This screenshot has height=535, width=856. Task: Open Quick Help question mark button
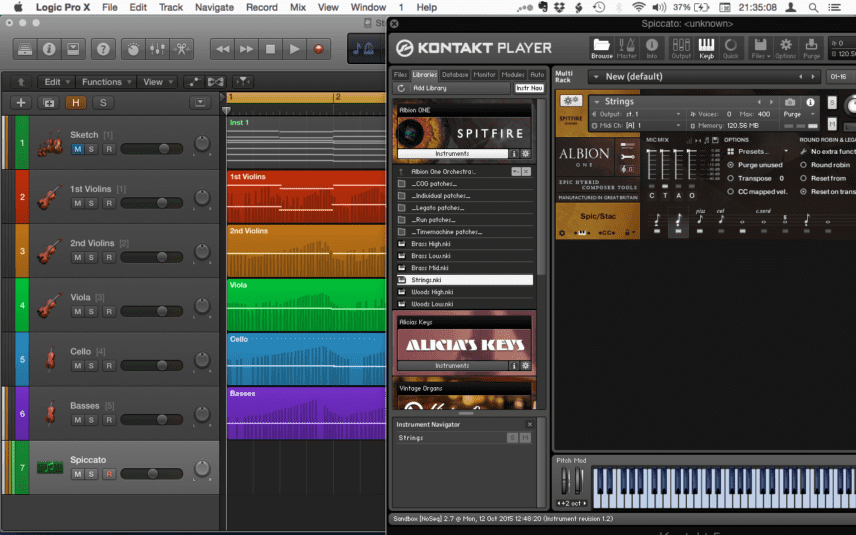point(103,49)
